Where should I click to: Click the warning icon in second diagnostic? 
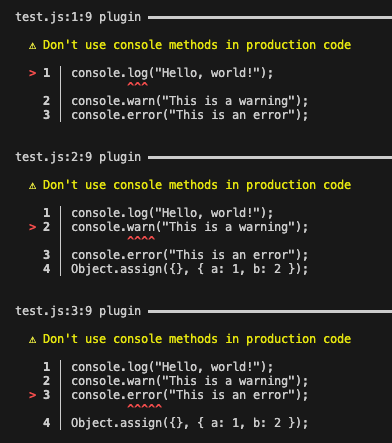[32, 186]
